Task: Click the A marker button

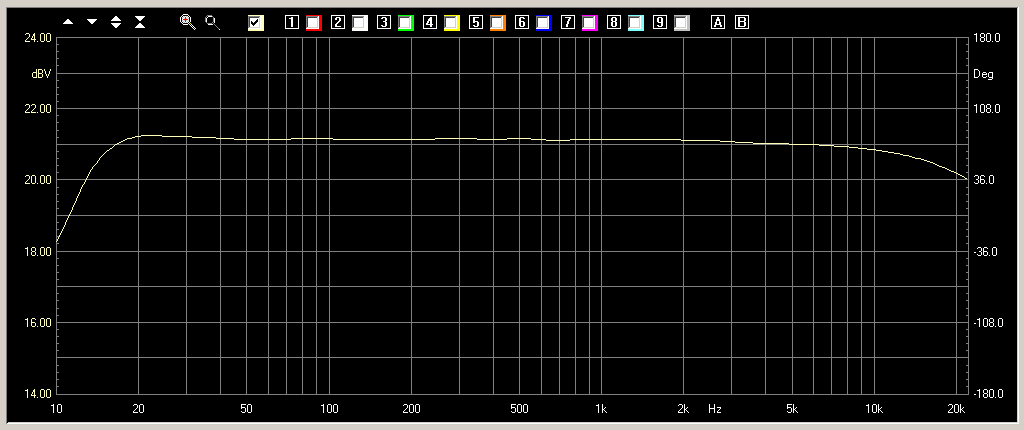Action: [718, 22]
